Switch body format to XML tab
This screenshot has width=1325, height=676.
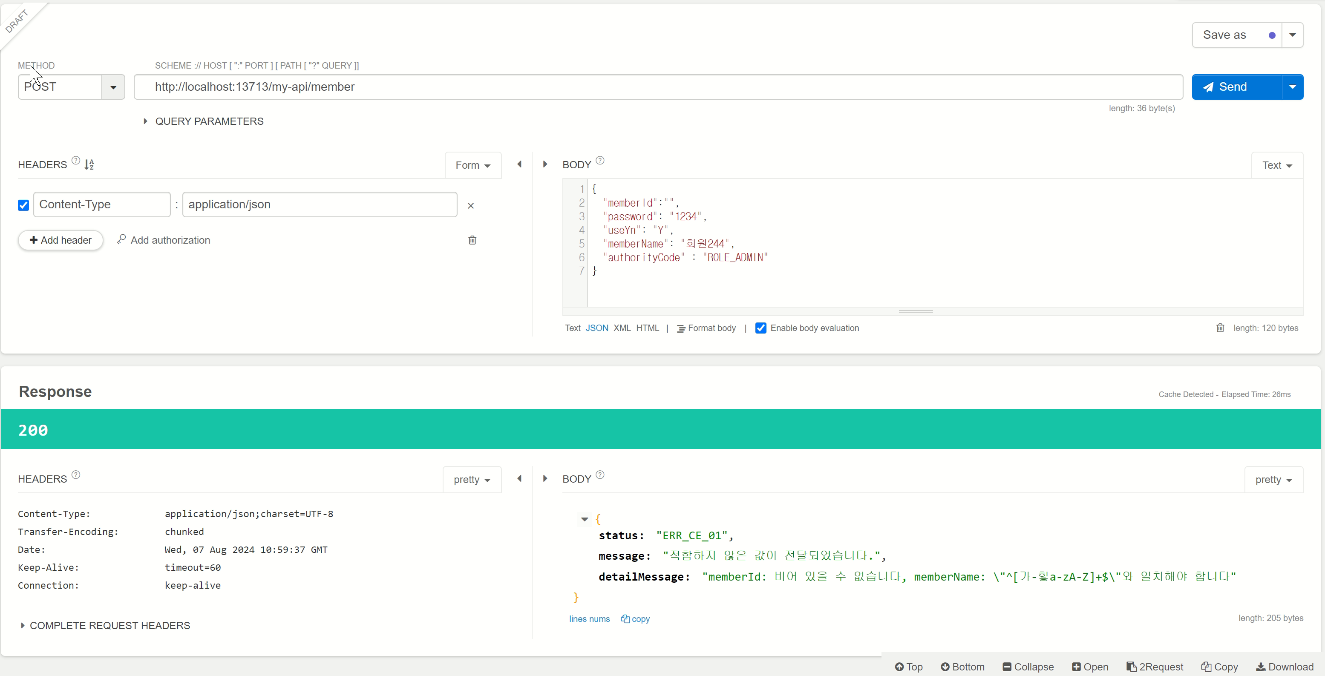coord(622,328)
